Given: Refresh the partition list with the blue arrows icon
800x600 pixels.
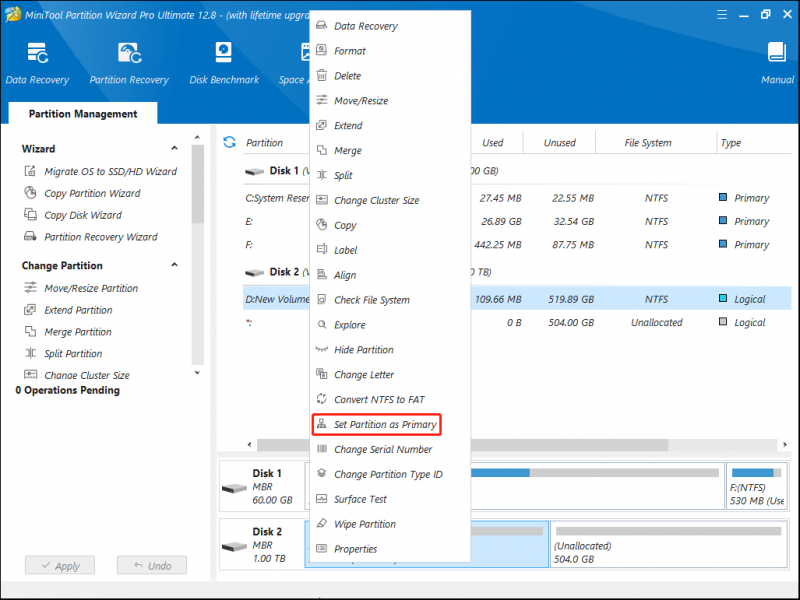Looking at the screenshot, I should click(x=230, y=142).
